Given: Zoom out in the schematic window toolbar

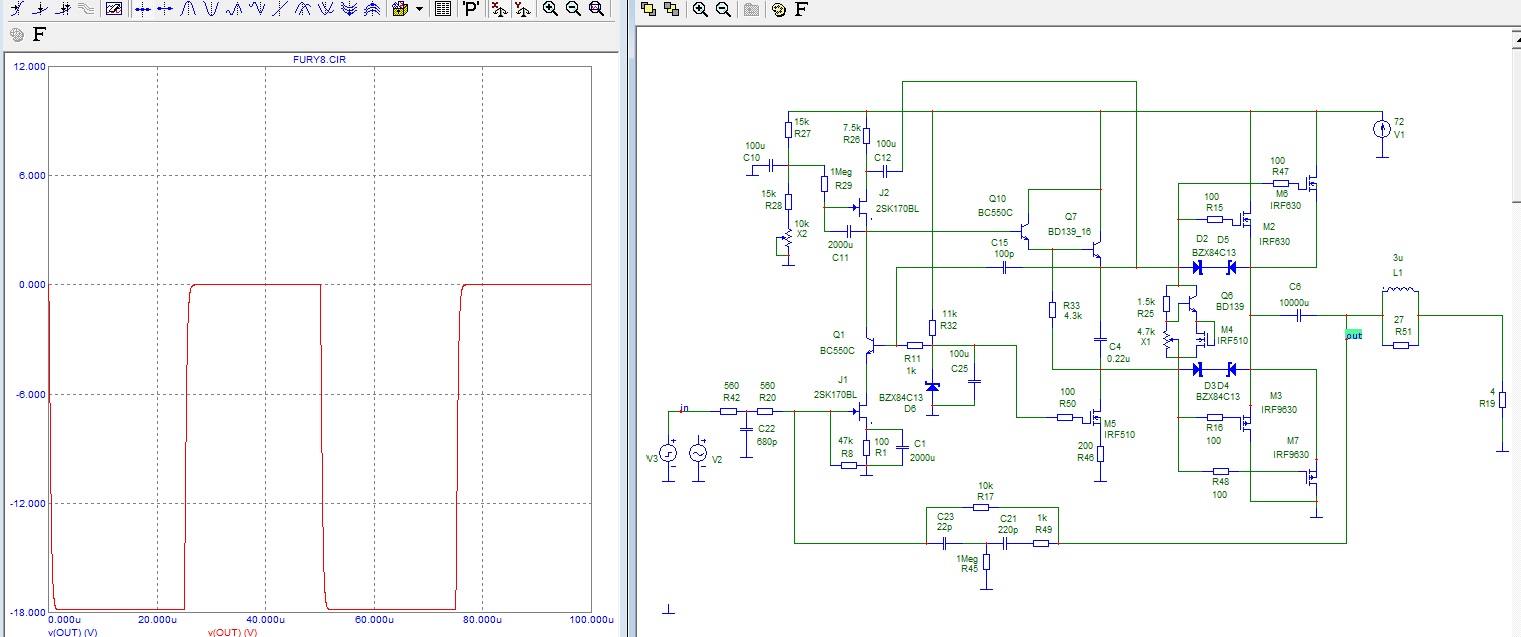Looking at the screenshot, I should point(722,9).
